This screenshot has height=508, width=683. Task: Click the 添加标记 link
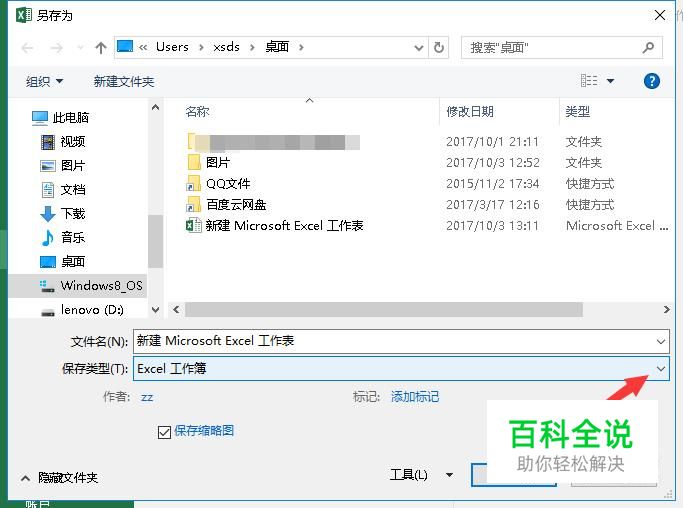point(415,397)
